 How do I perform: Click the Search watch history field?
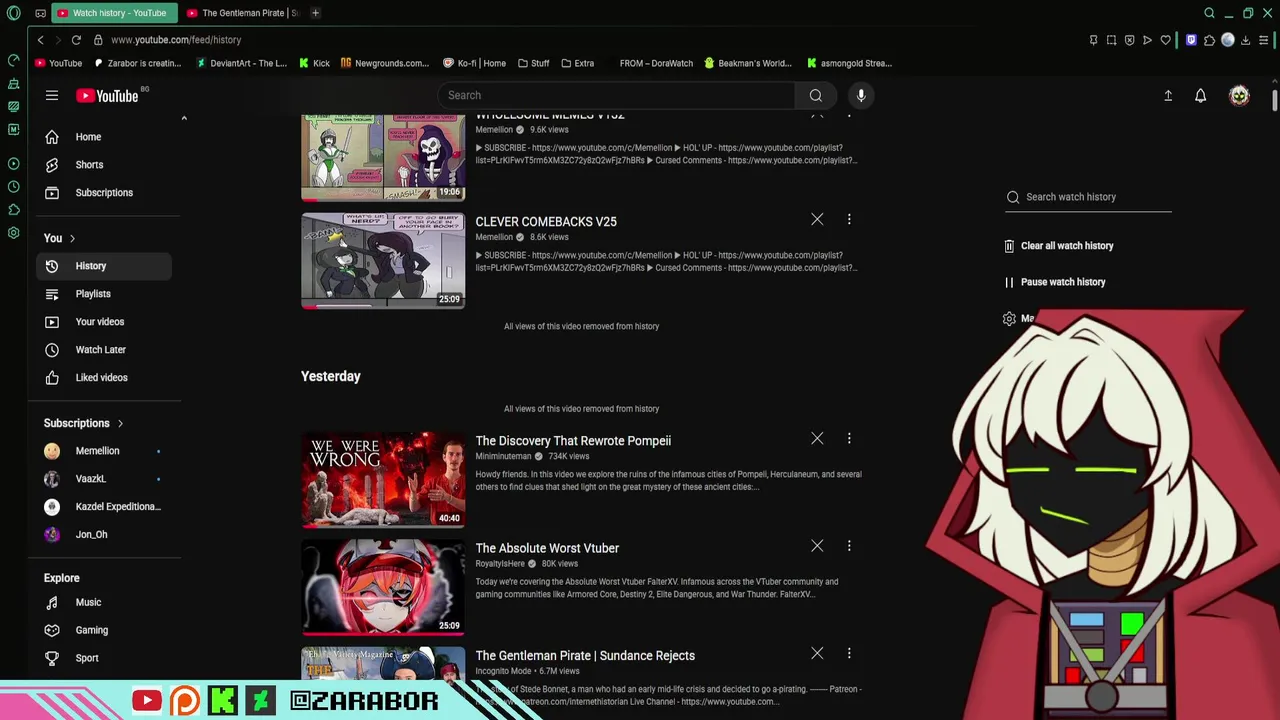1088,197
